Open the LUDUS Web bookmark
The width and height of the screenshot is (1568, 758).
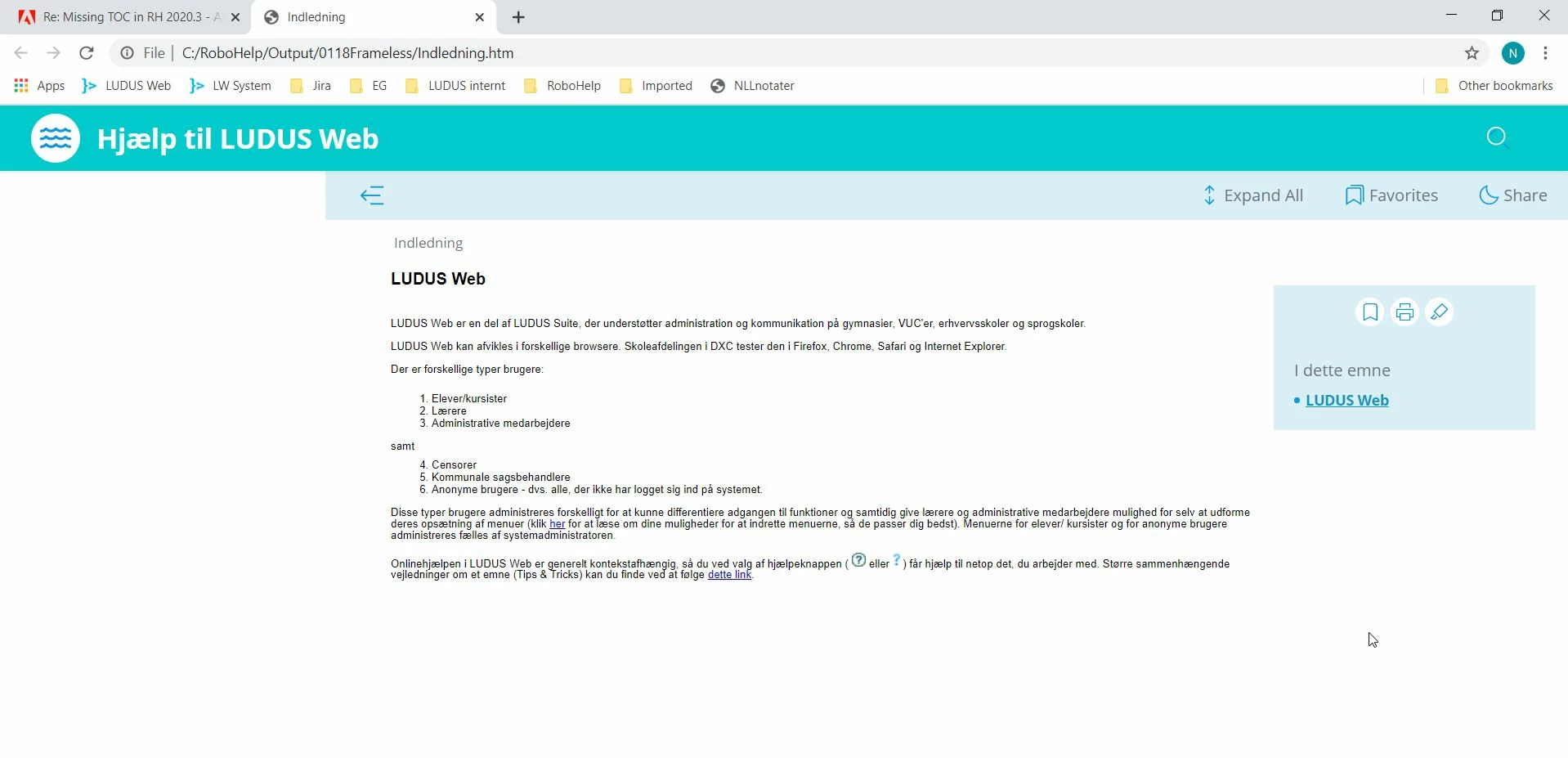127,86
